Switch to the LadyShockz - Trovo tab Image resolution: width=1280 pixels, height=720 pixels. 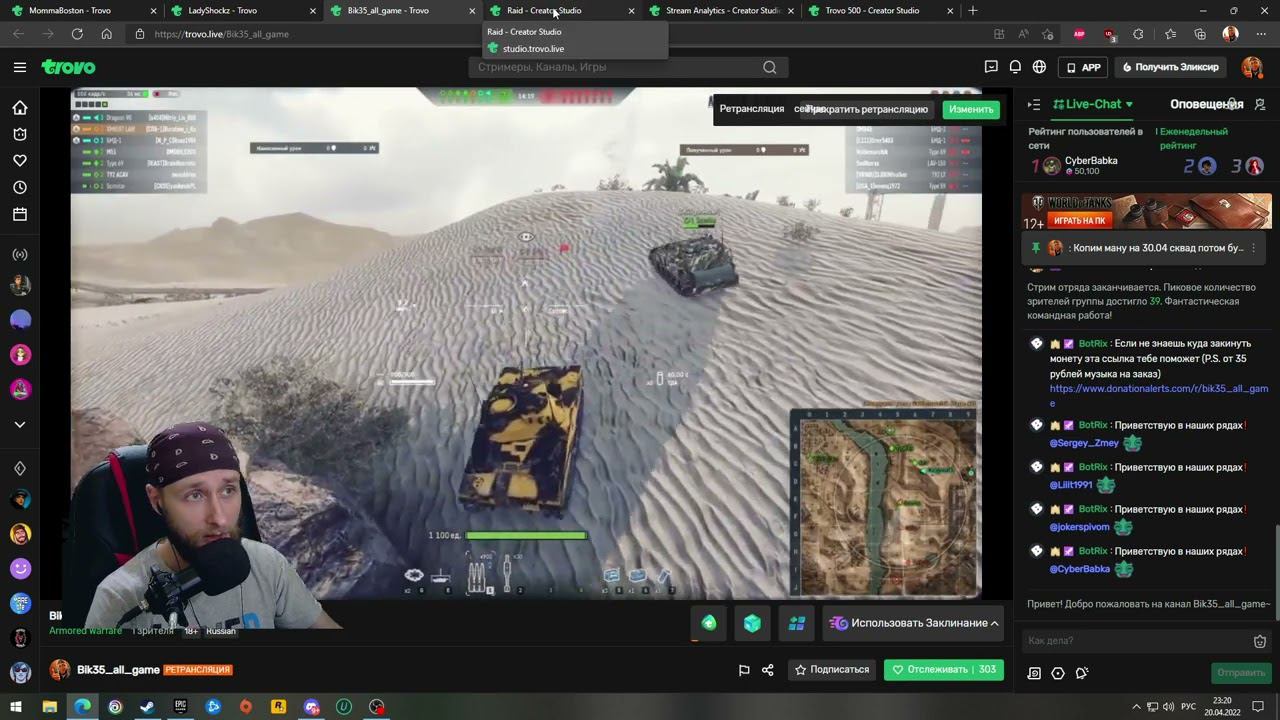[x=243, y=11]
